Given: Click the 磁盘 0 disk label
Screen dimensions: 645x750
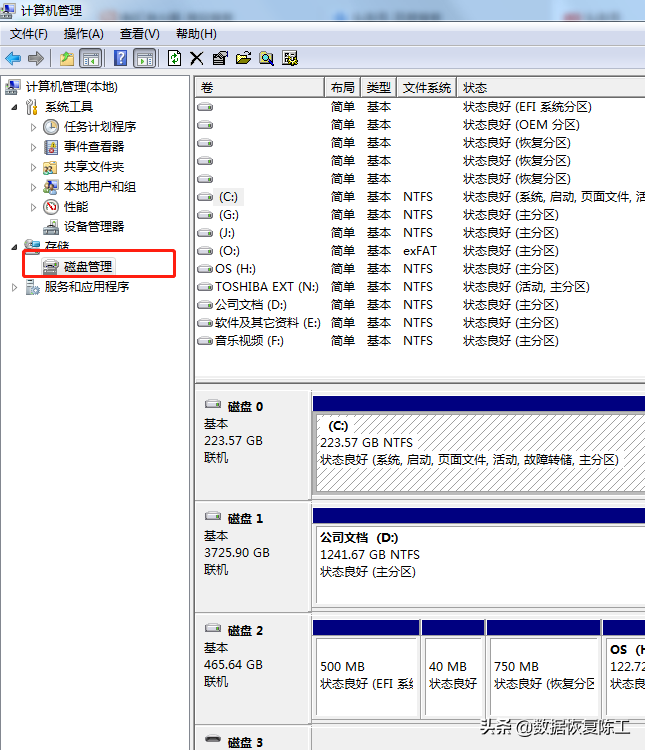Looking at the screenshot, I should [245, 407].
